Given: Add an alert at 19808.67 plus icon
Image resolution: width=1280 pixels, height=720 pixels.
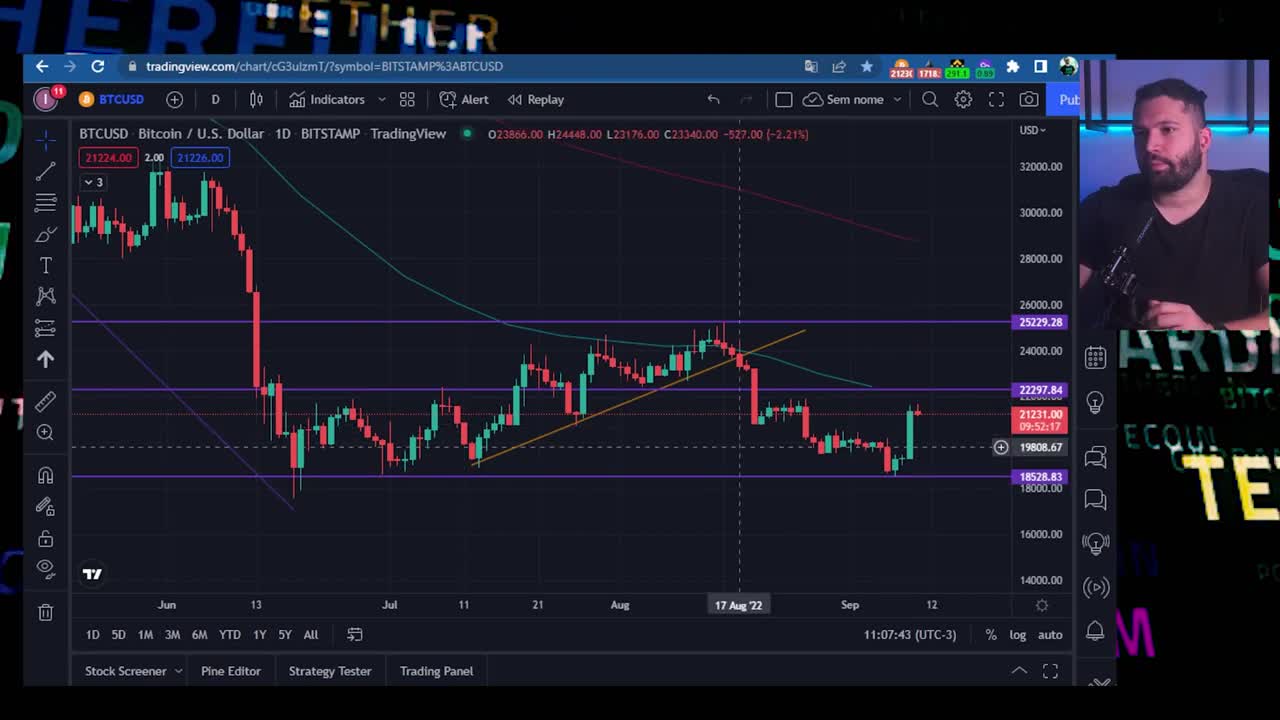Looking at the screenshot, I should (1000, 447).
